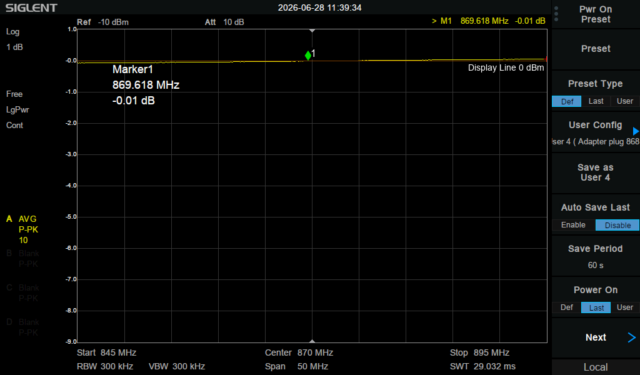Click Save as User 4
640x375 pixels.
pyautogui.click(x=596, y=173)
